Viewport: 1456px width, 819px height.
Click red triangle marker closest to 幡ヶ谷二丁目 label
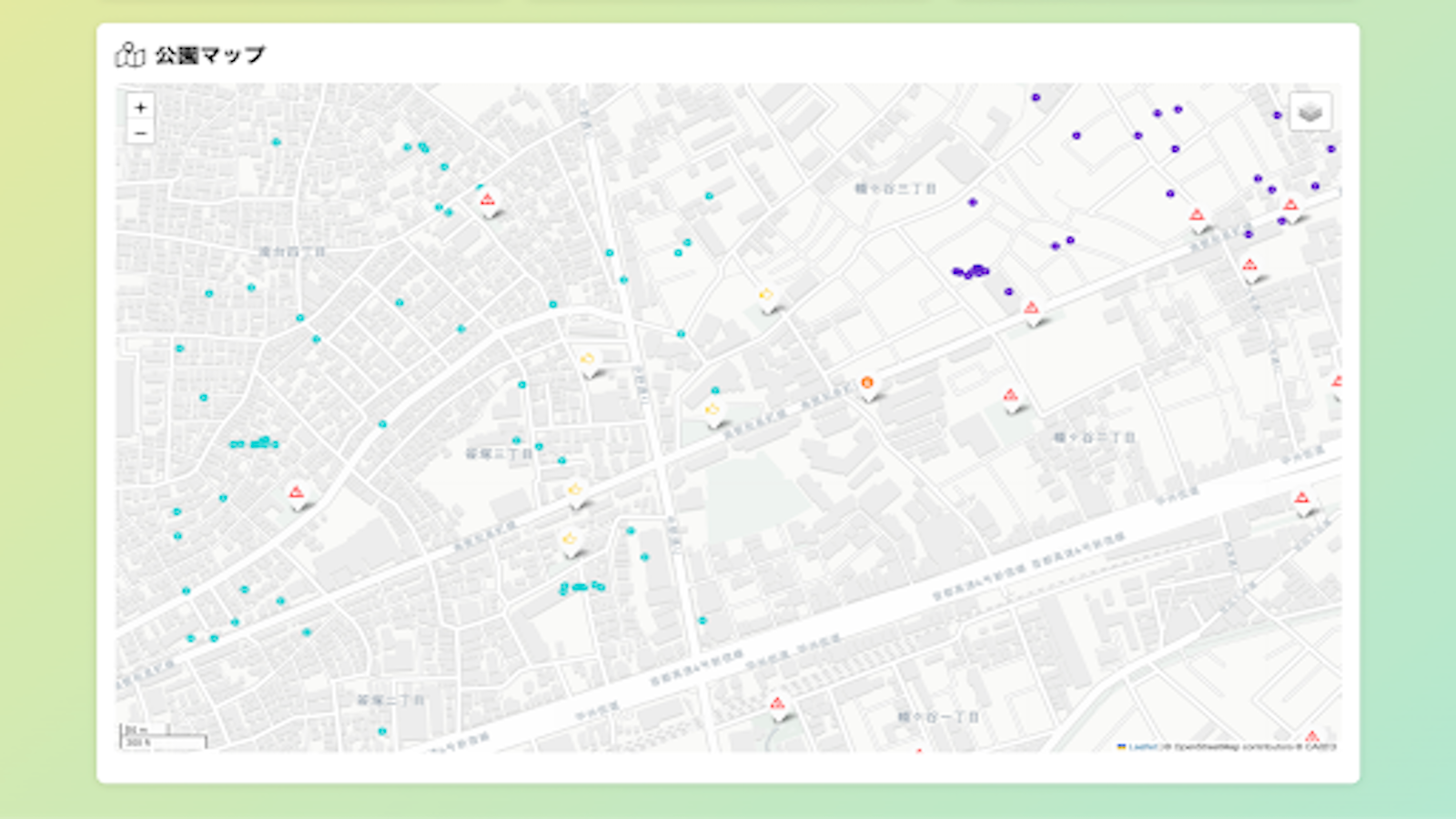click(1010, 397)
